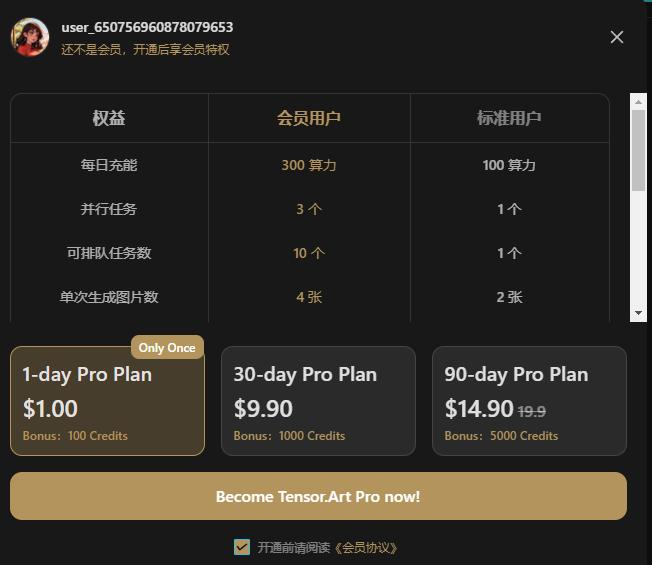
Task: Close the membership dialog with X icon
Action: 617,37
